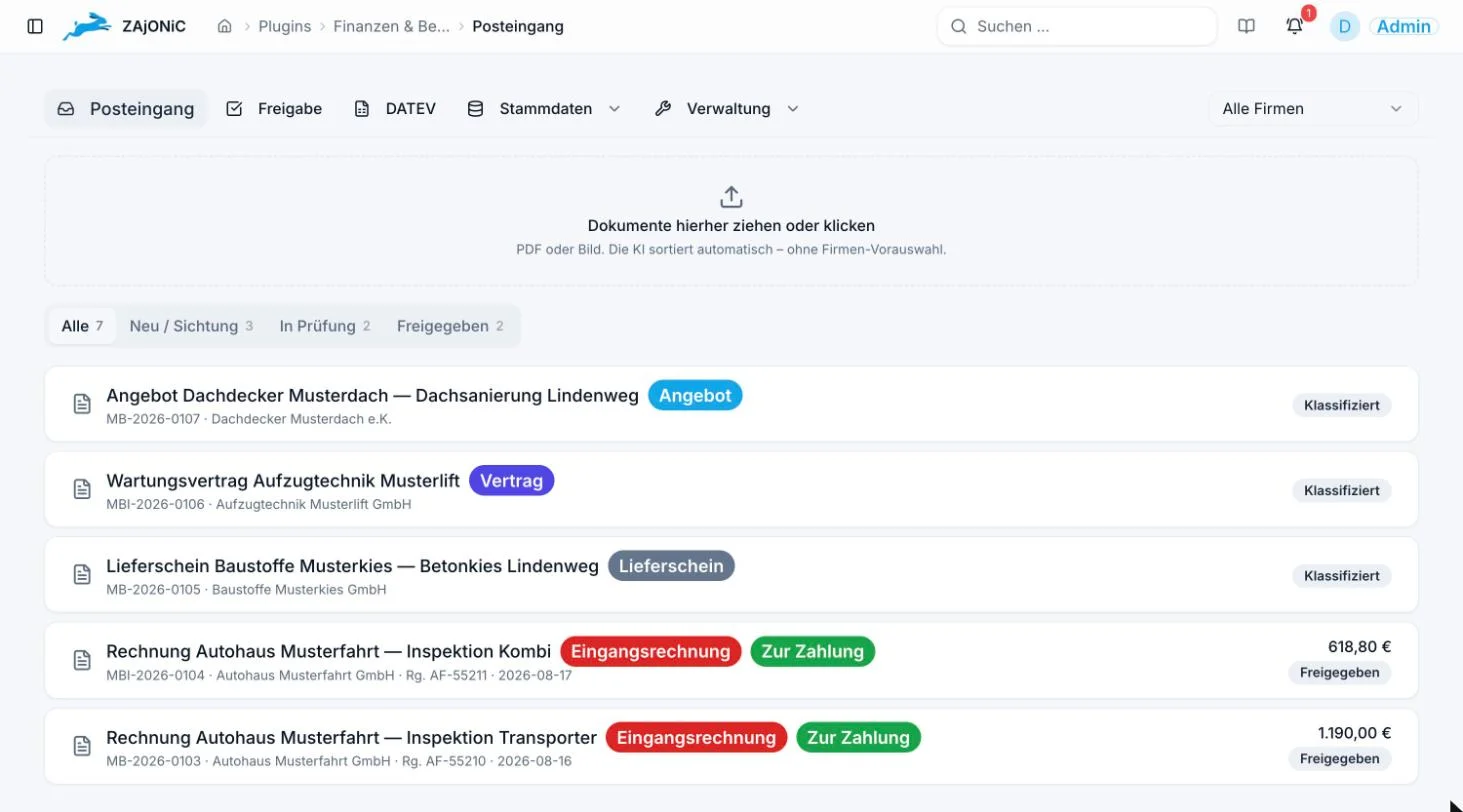The width and height of the screenshot is (1463, 812).
Task: Click MB-2026-0105 · Baustoffe Musterkies GmbH subtitle
Action: tap(246, 590)
